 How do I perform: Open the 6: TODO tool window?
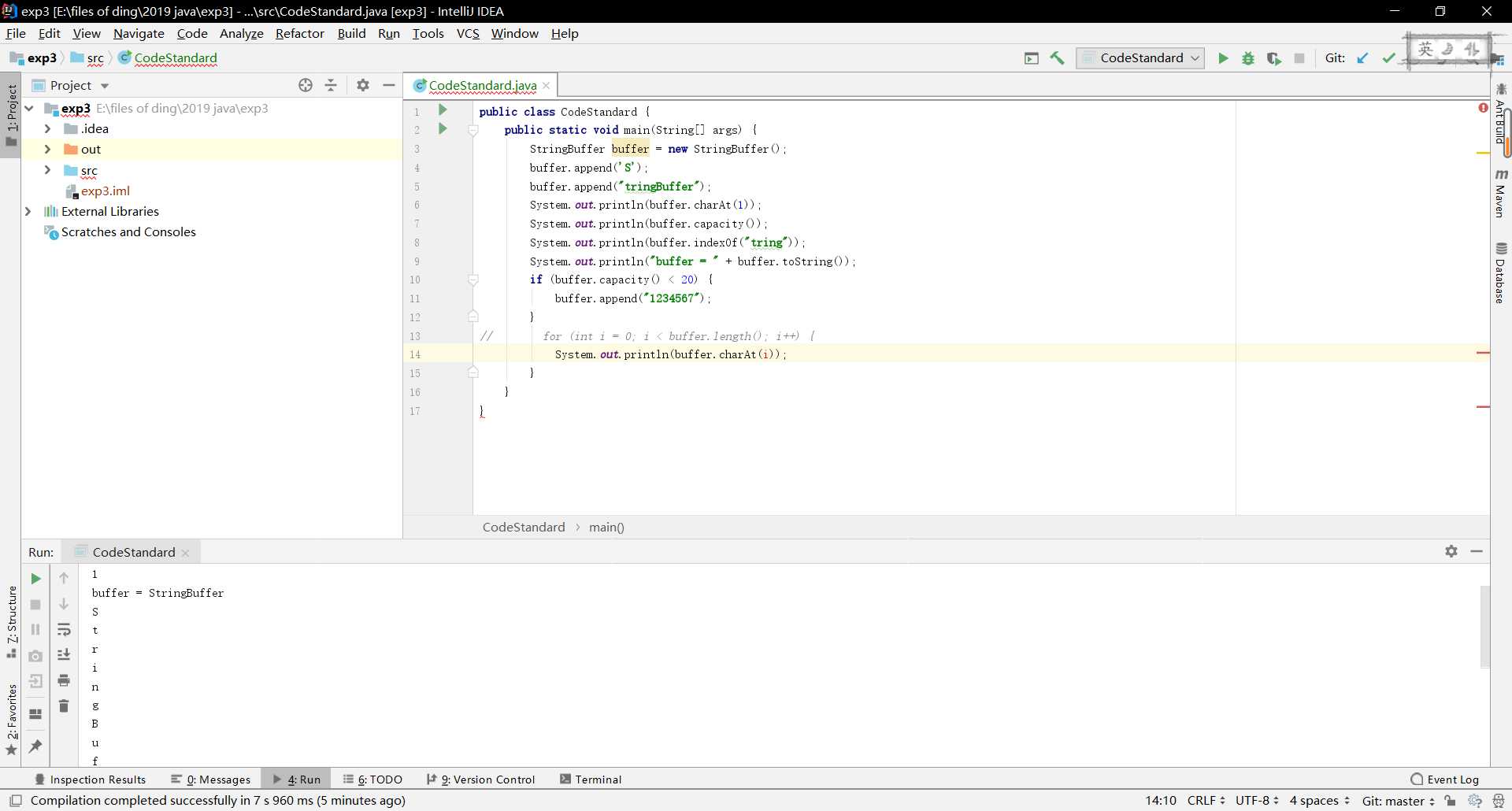point(373,780)
